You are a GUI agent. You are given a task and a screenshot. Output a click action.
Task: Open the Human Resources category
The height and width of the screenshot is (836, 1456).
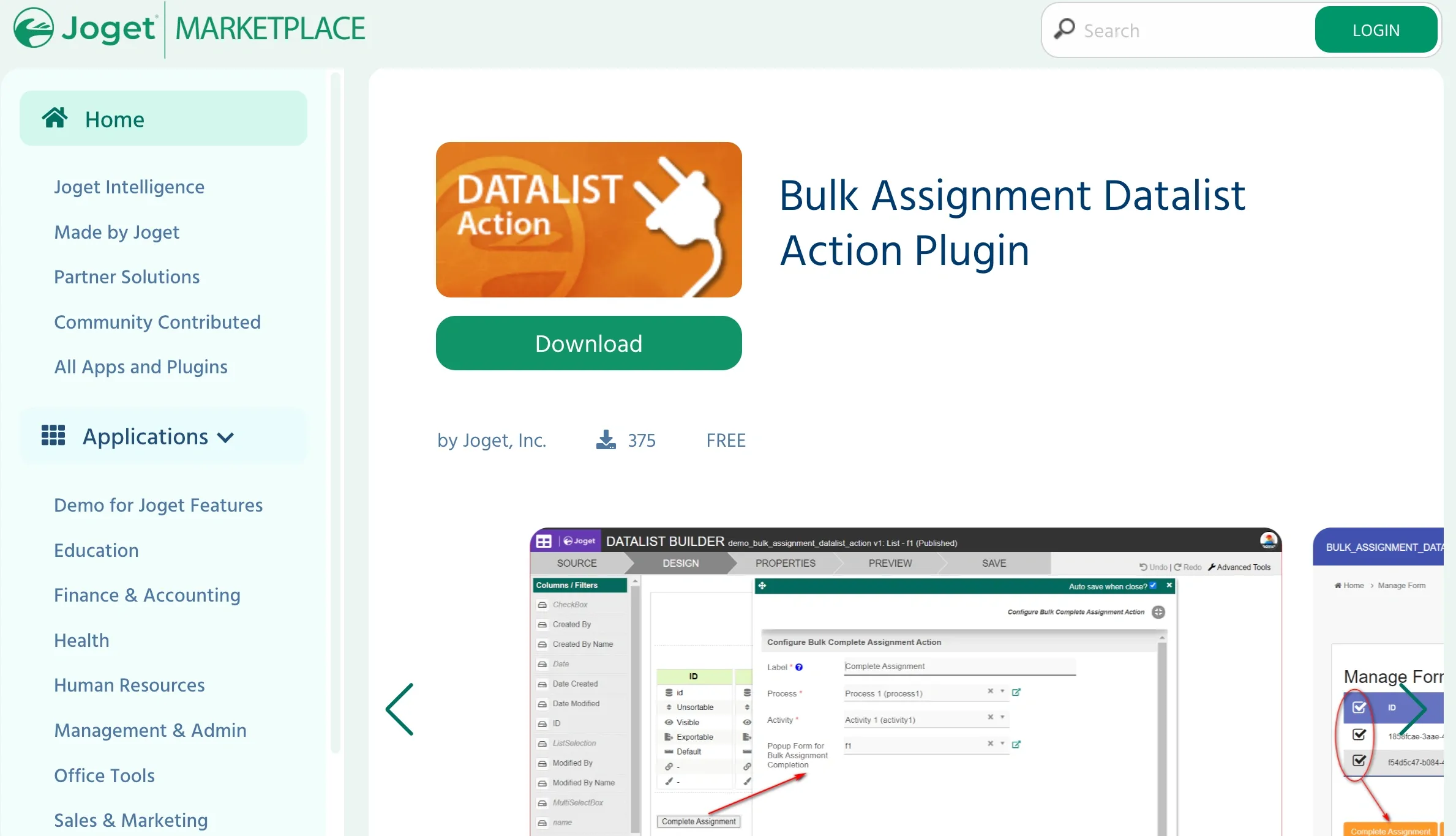(x=129, y=685)
